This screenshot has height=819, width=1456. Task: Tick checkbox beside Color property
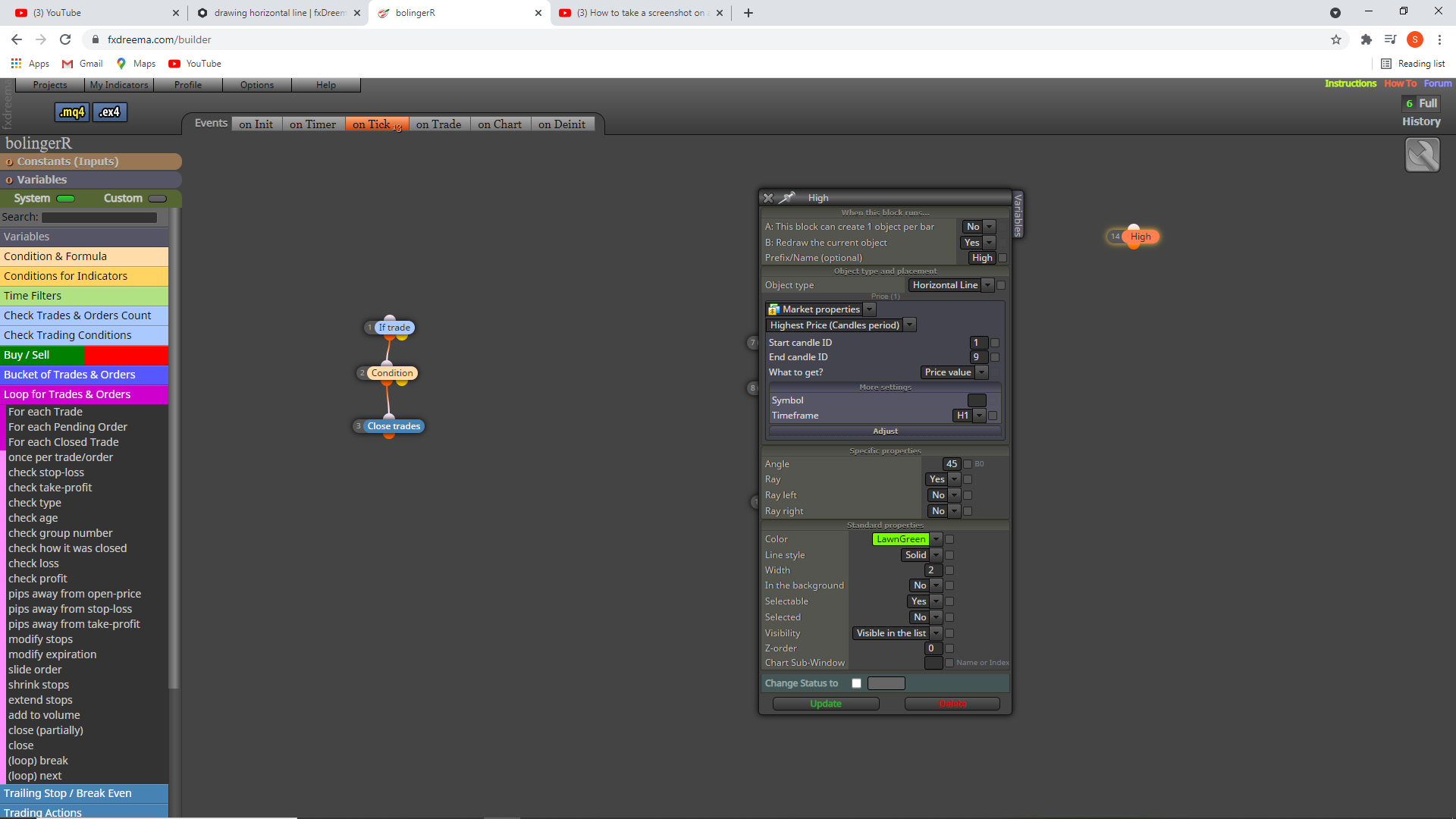(x=949, y=539)
